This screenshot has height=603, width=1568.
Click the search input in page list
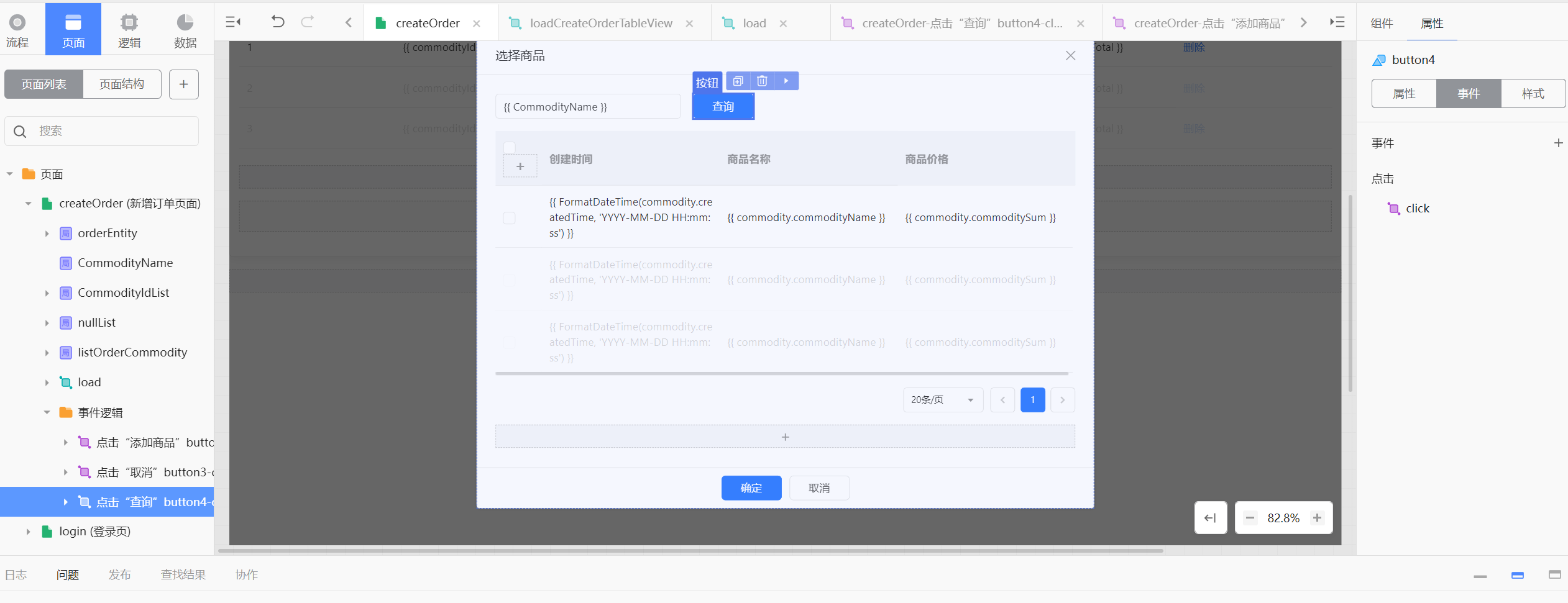tap(102, 132)
